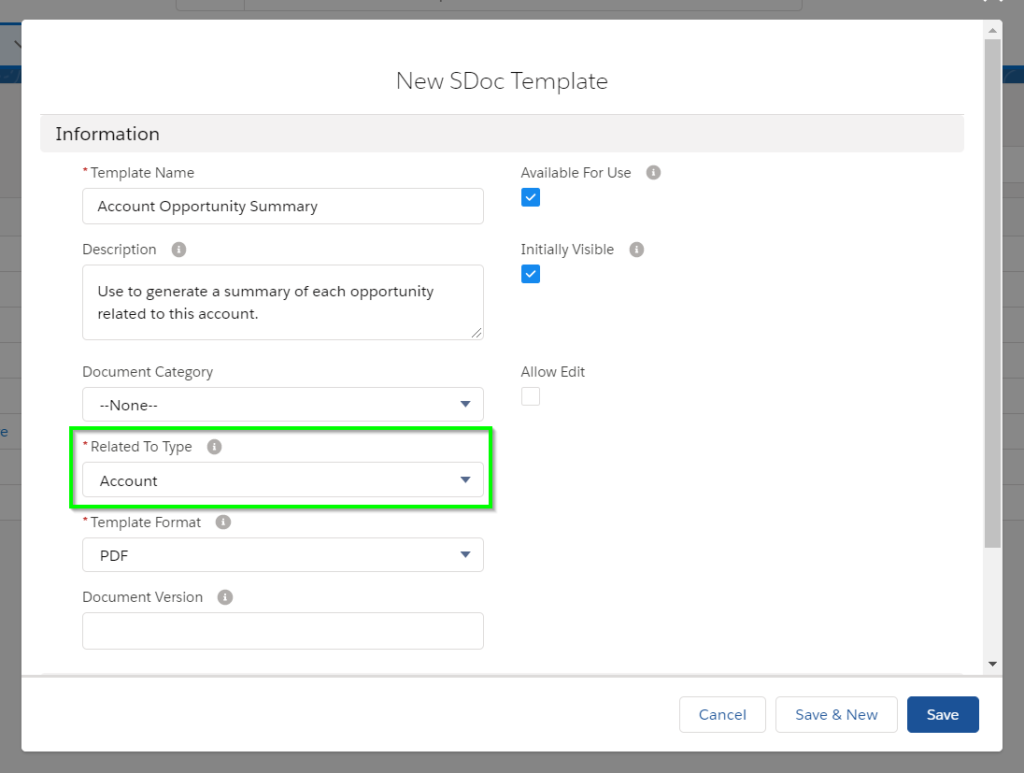Click the Cancel button

[x=722, y=714]
